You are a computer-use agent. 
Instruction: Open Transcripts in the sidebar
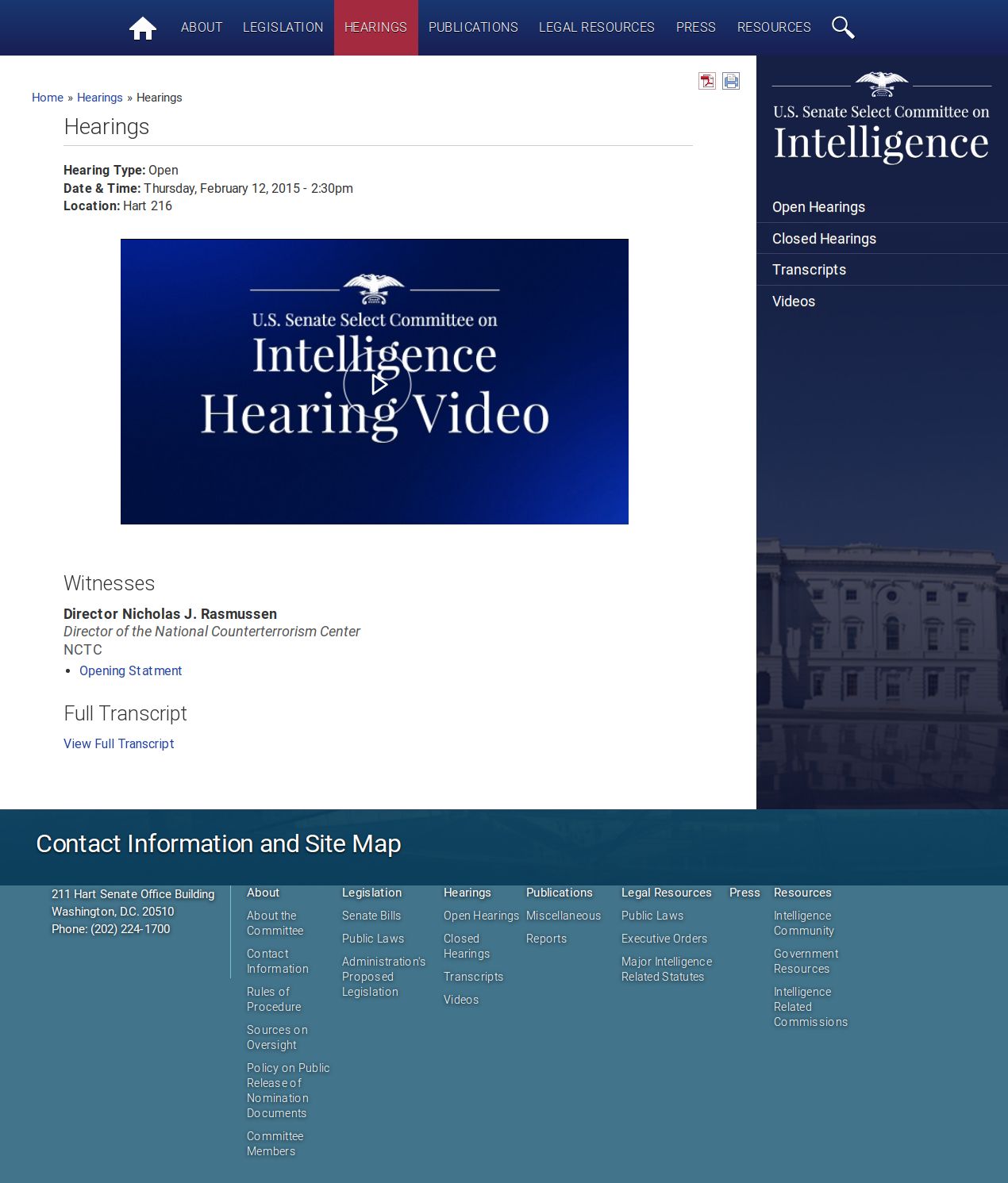[809, 270]
